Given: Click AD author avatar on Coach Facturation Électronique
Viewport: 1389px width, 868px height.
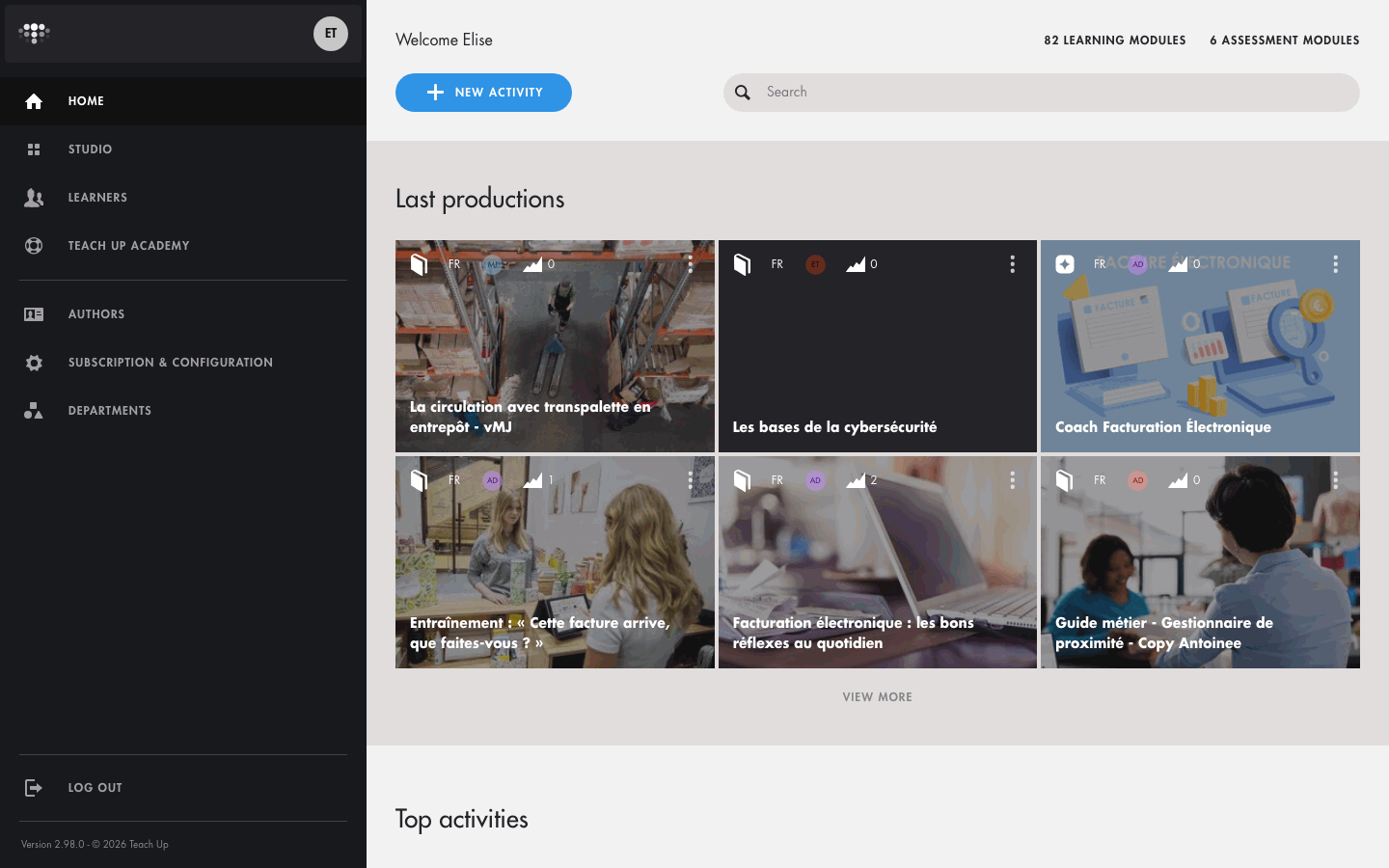Looking at the screenshot, I should [1138, 264].
